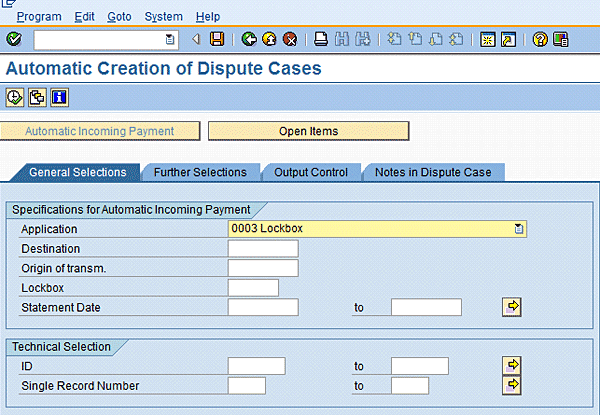Click the Get Variant icon
Image resolution: width=600 pixels, height=415 pixels.
pyautogui.click(x=37, y=97)
